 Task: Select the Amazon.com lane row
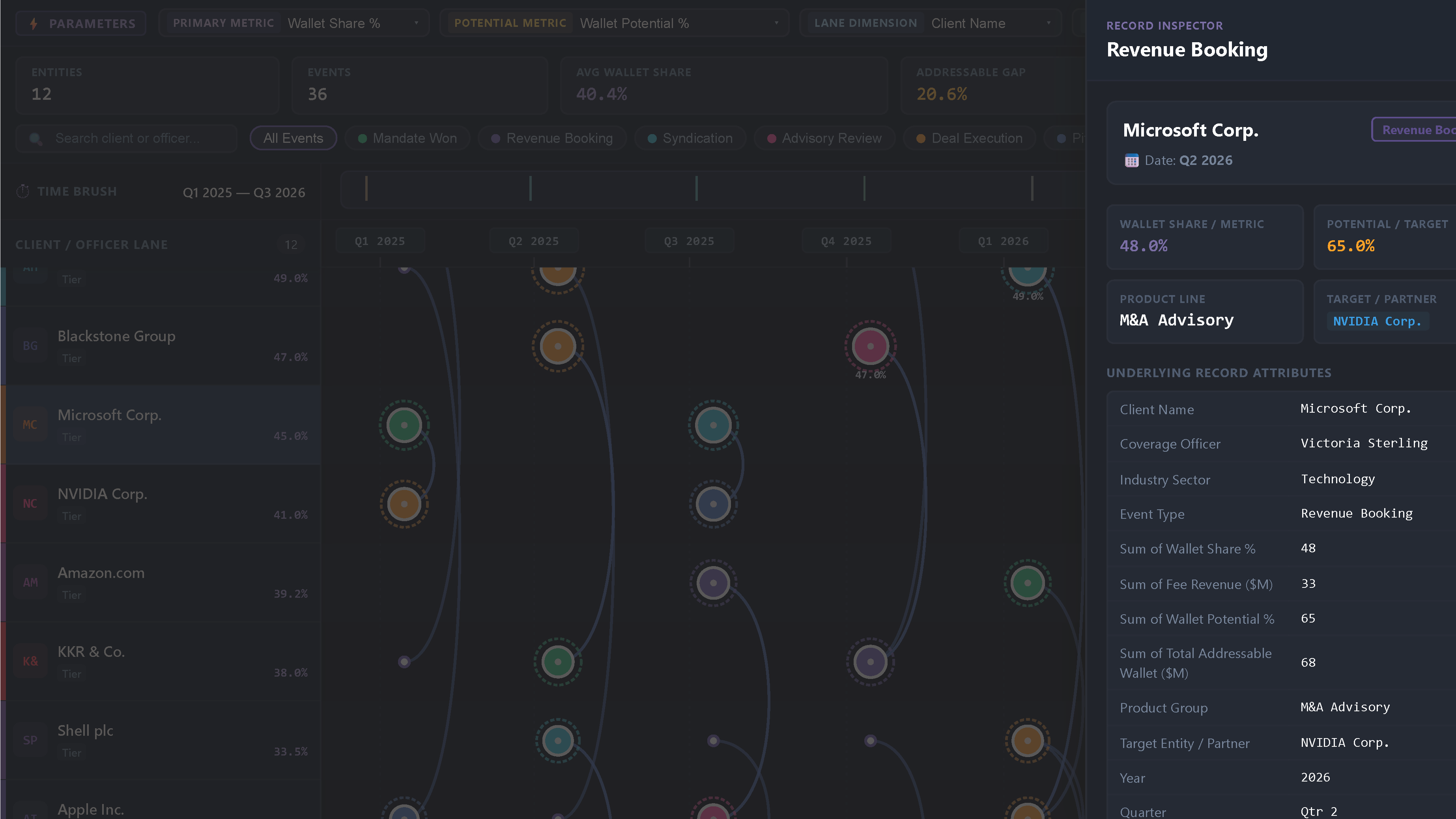pyautogui.click(x=161, y=583)
